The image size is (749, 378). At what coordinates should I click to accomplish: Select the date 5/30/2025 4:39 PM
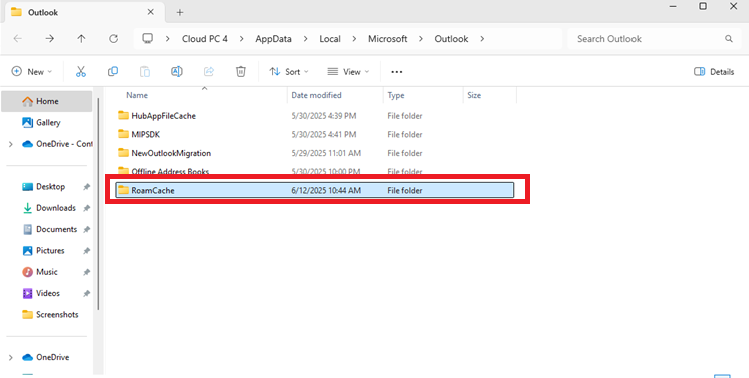point(323,116)
